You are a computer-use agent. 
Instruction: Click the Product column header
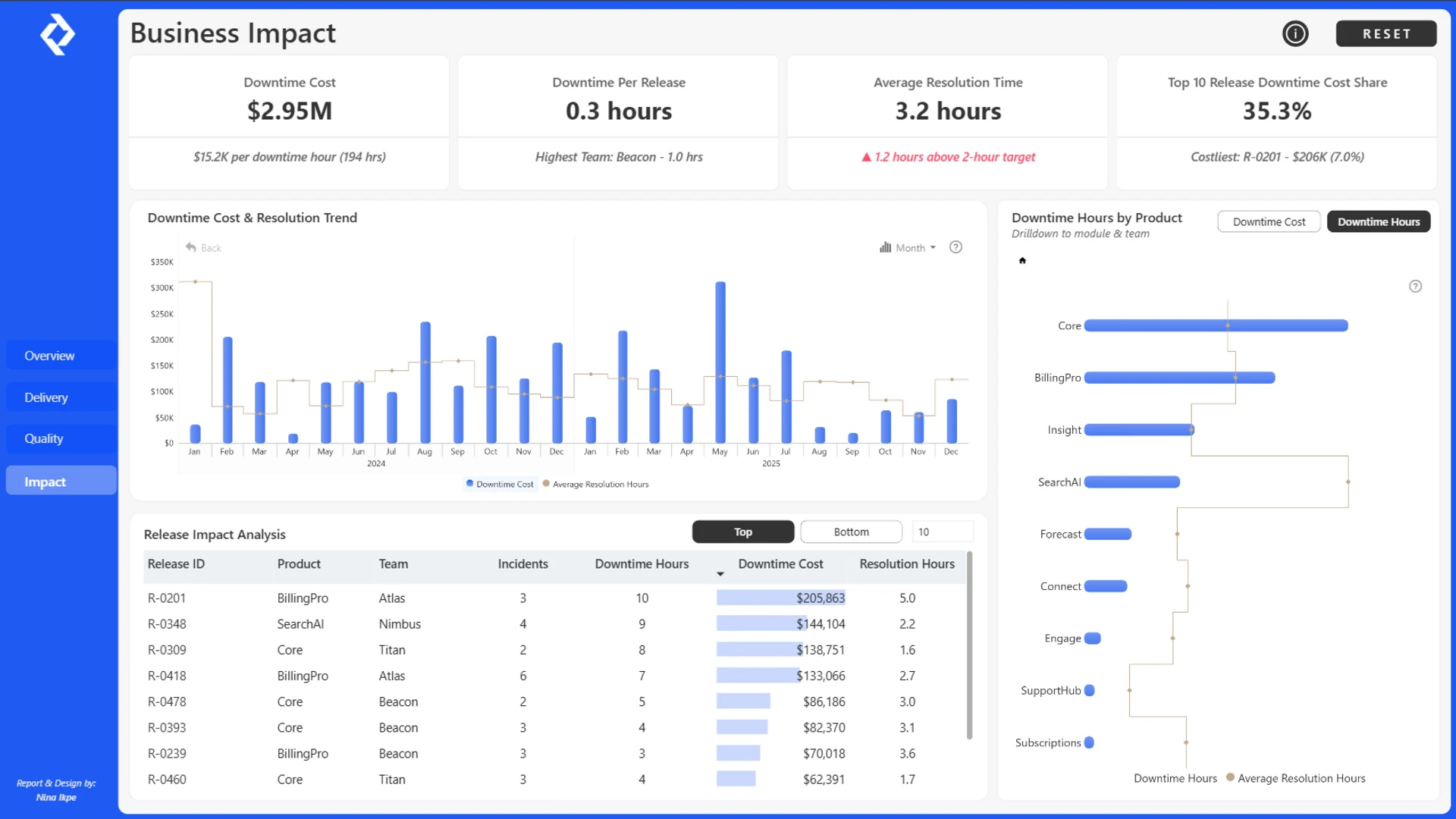pyautogui.click(x=299, y=563)
